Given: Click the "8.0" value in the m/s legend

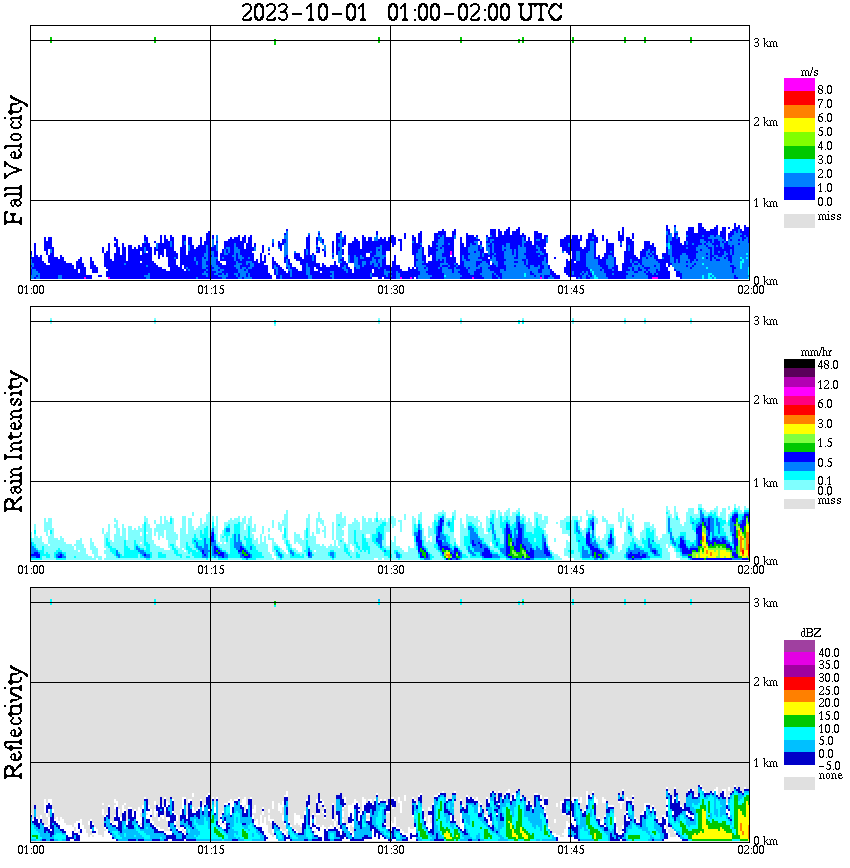Looking at the screenshot, I should pos(825,90).
